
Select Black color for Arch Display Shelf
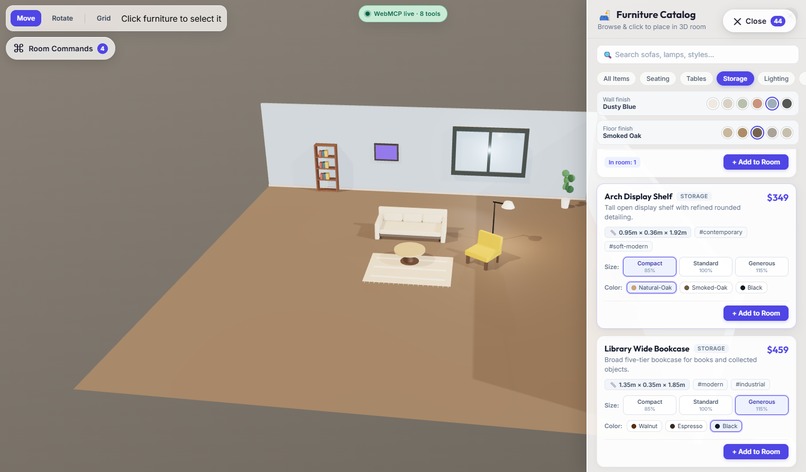751,287
